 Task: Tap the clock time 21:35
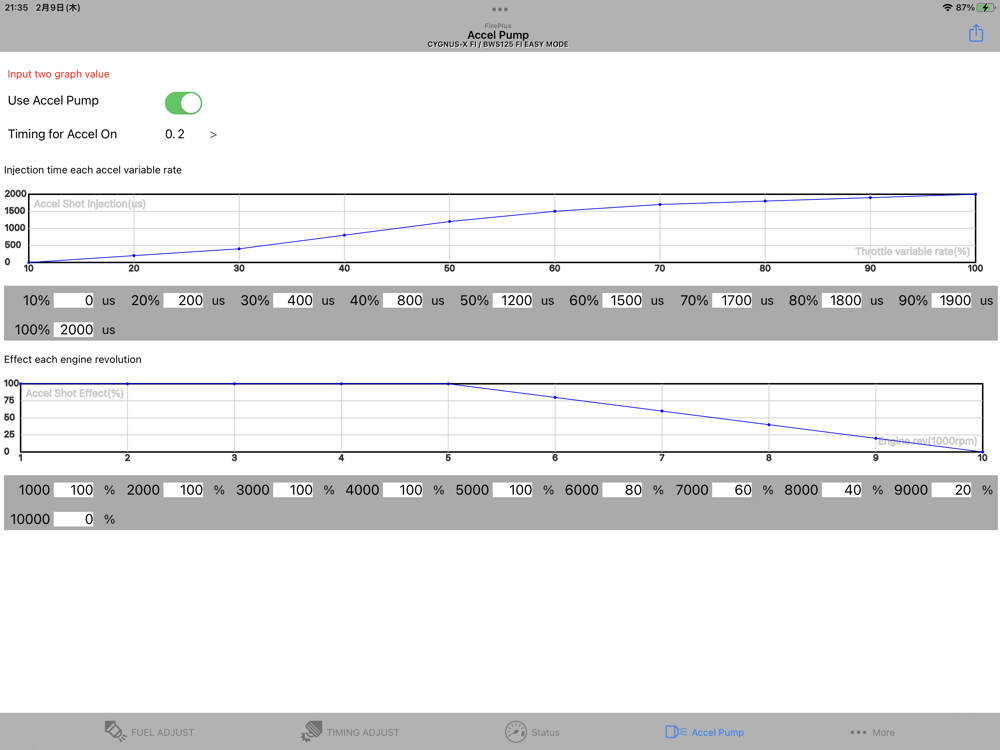[x=16, y=8]
